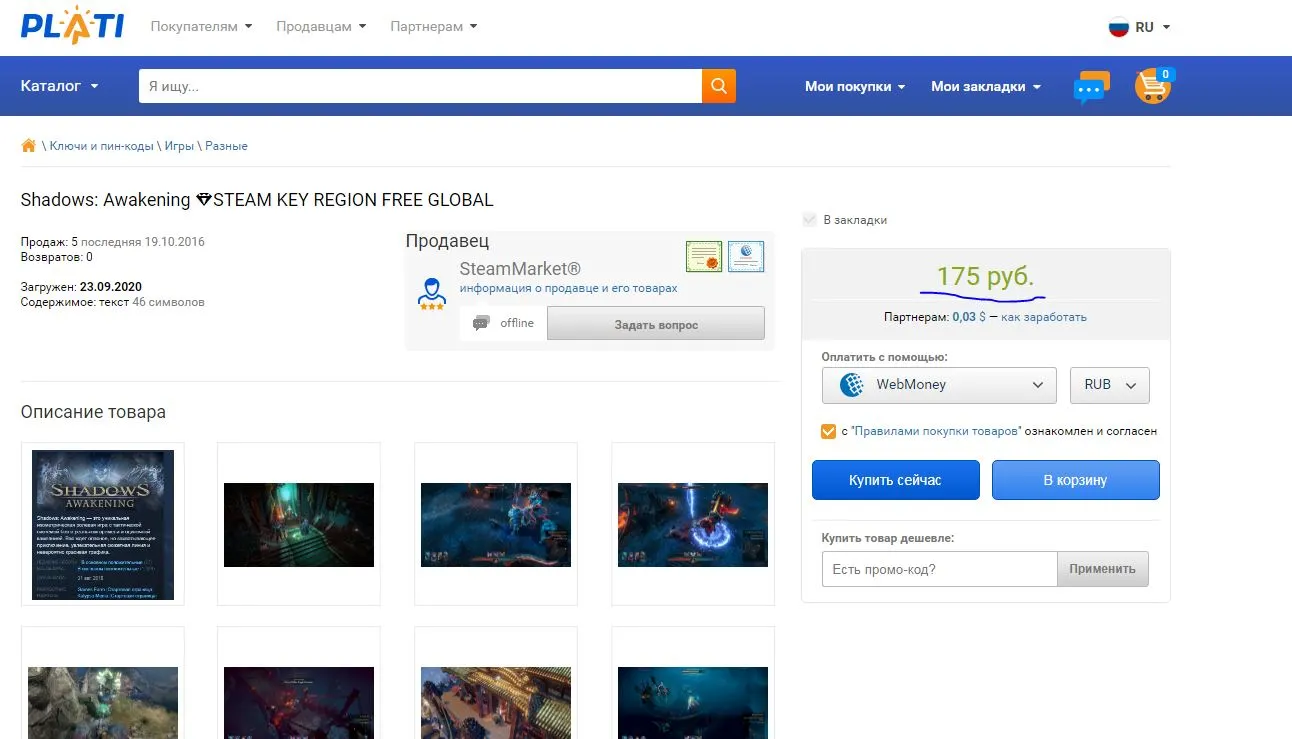Click the '175 руб.' price text
Screen dimensions: 1292x739
point(985,276)
